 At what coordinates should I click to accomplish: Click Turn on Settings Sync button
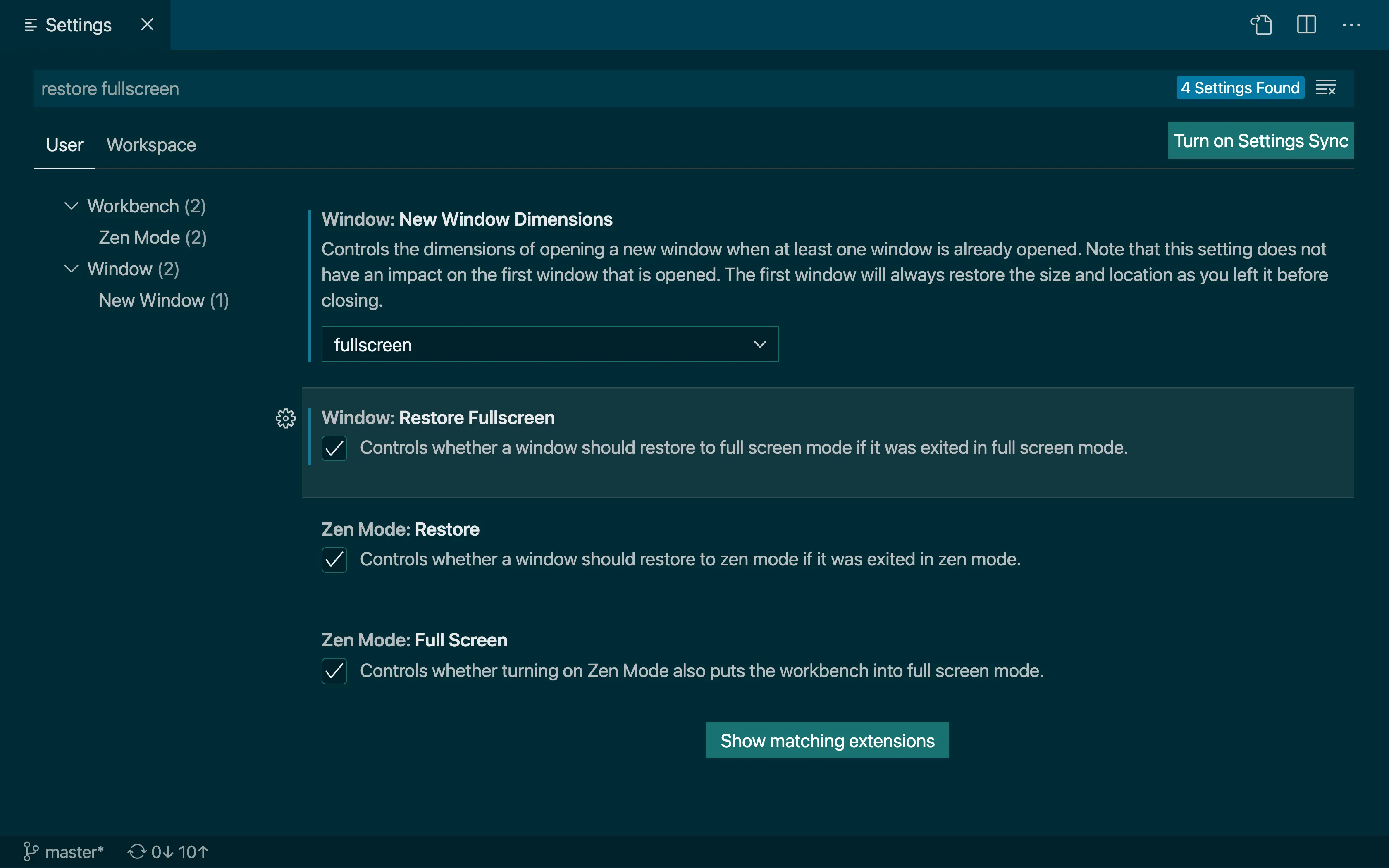(x=1260, y=141)
